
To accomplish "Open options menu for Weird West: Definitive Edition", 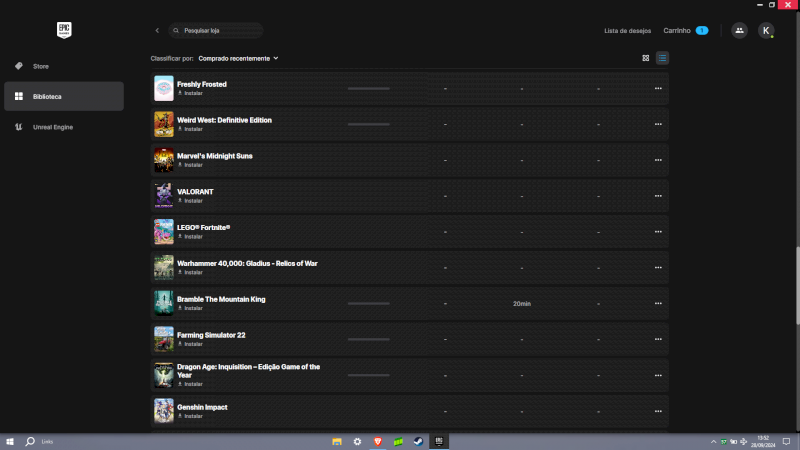I will click(x=658, y=124).
